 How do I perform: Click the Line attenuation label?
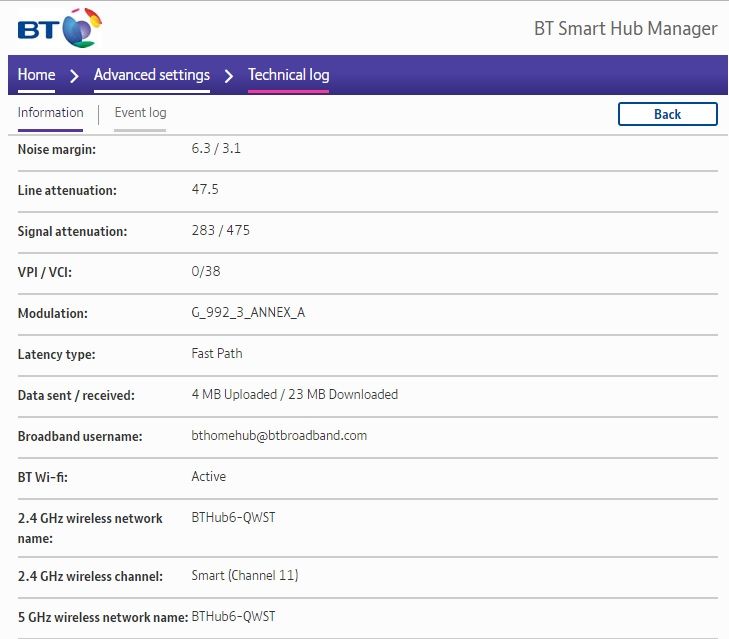[67, 190]
